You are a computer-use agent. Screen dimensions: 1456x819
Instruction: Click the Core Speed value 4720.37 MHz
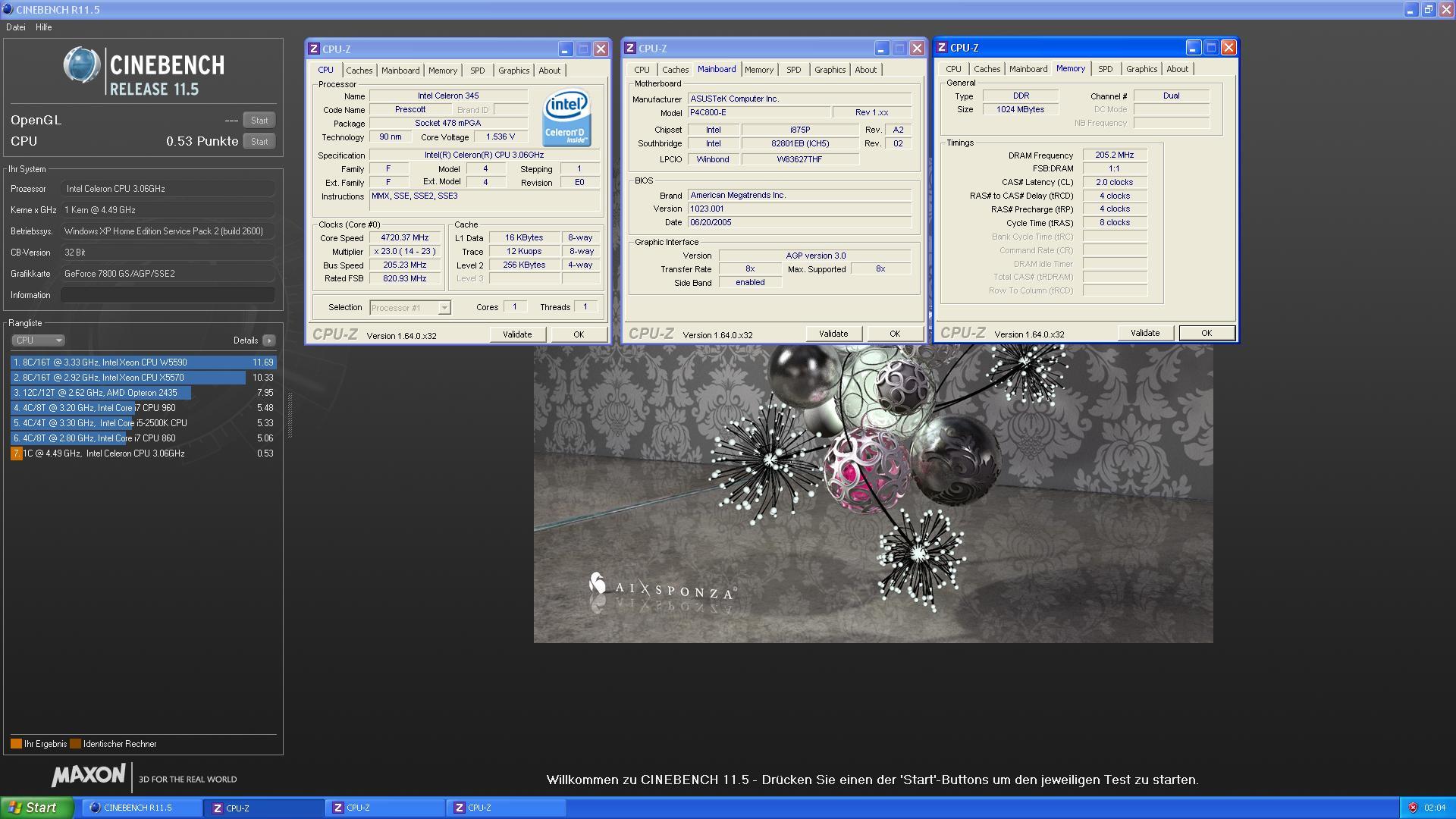(x=405, y=238)
